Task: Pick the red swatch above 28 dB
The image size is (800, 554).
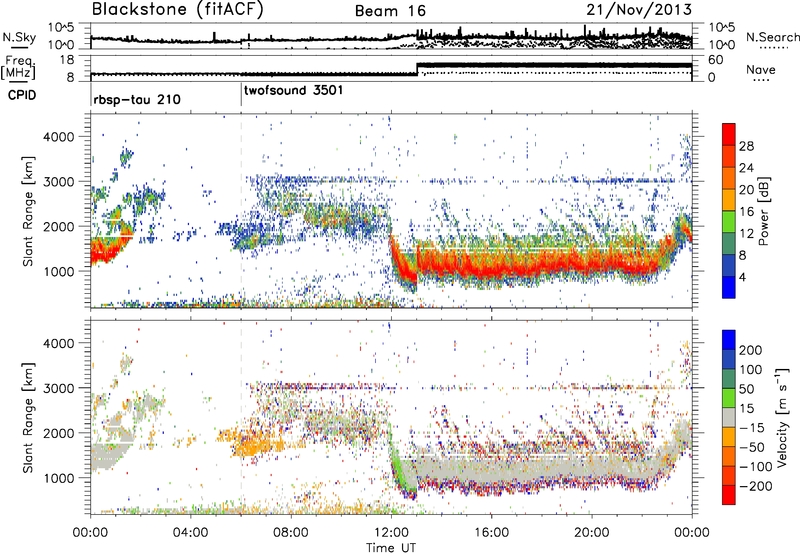Action: [x=729, y=134]
